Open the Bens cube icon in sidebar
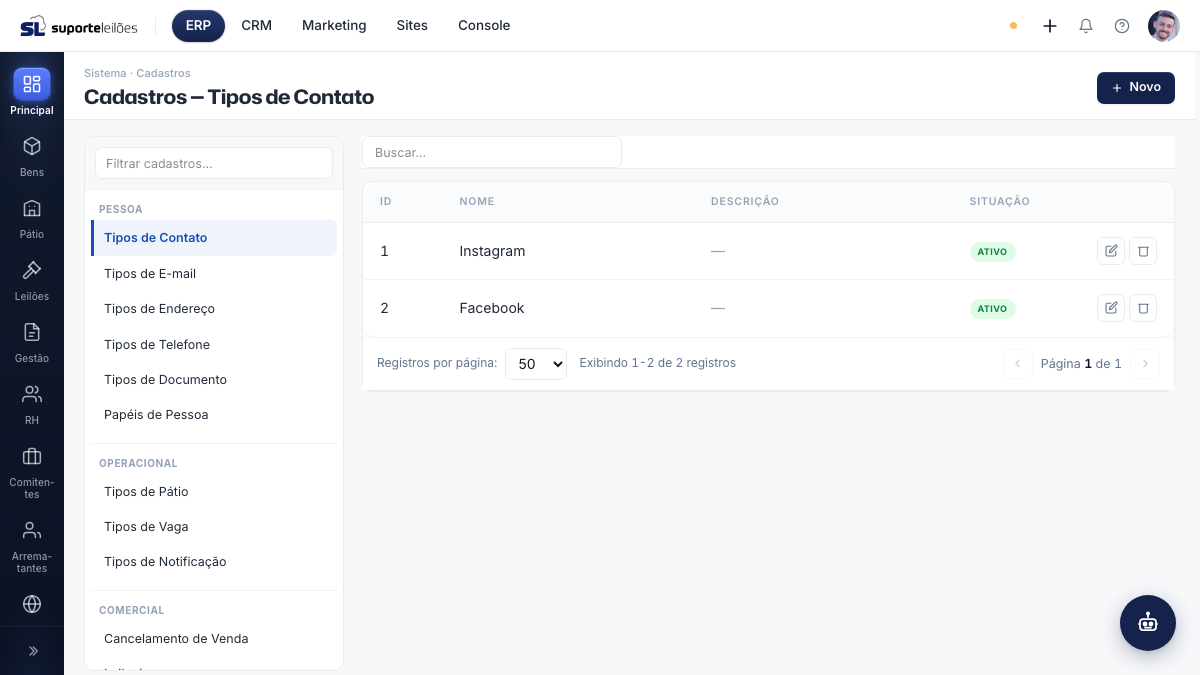Screen dimensions: 1200x675 point(32,146)
